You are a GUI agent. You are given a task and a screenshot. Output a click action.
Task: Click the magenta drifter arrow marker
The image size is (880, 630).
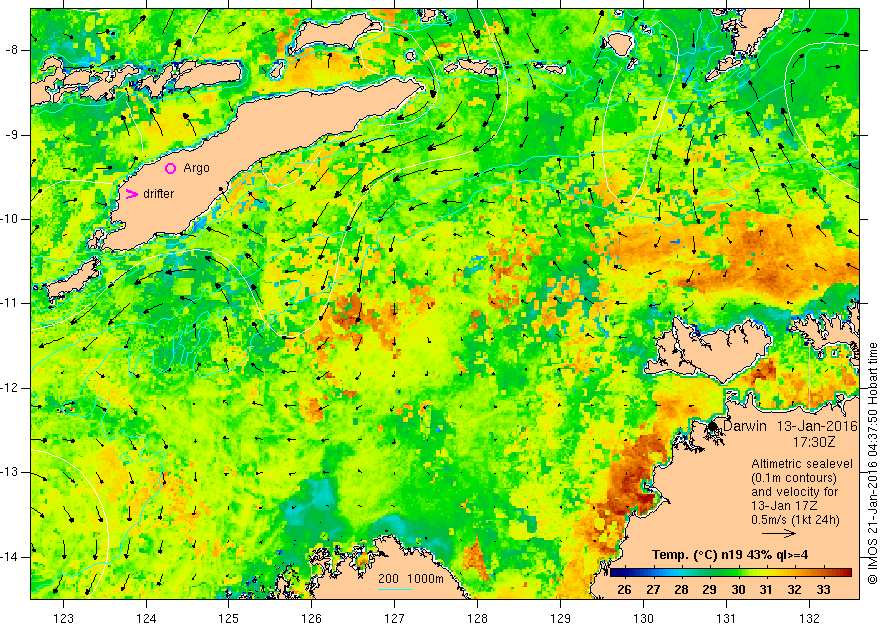[131, 194]
